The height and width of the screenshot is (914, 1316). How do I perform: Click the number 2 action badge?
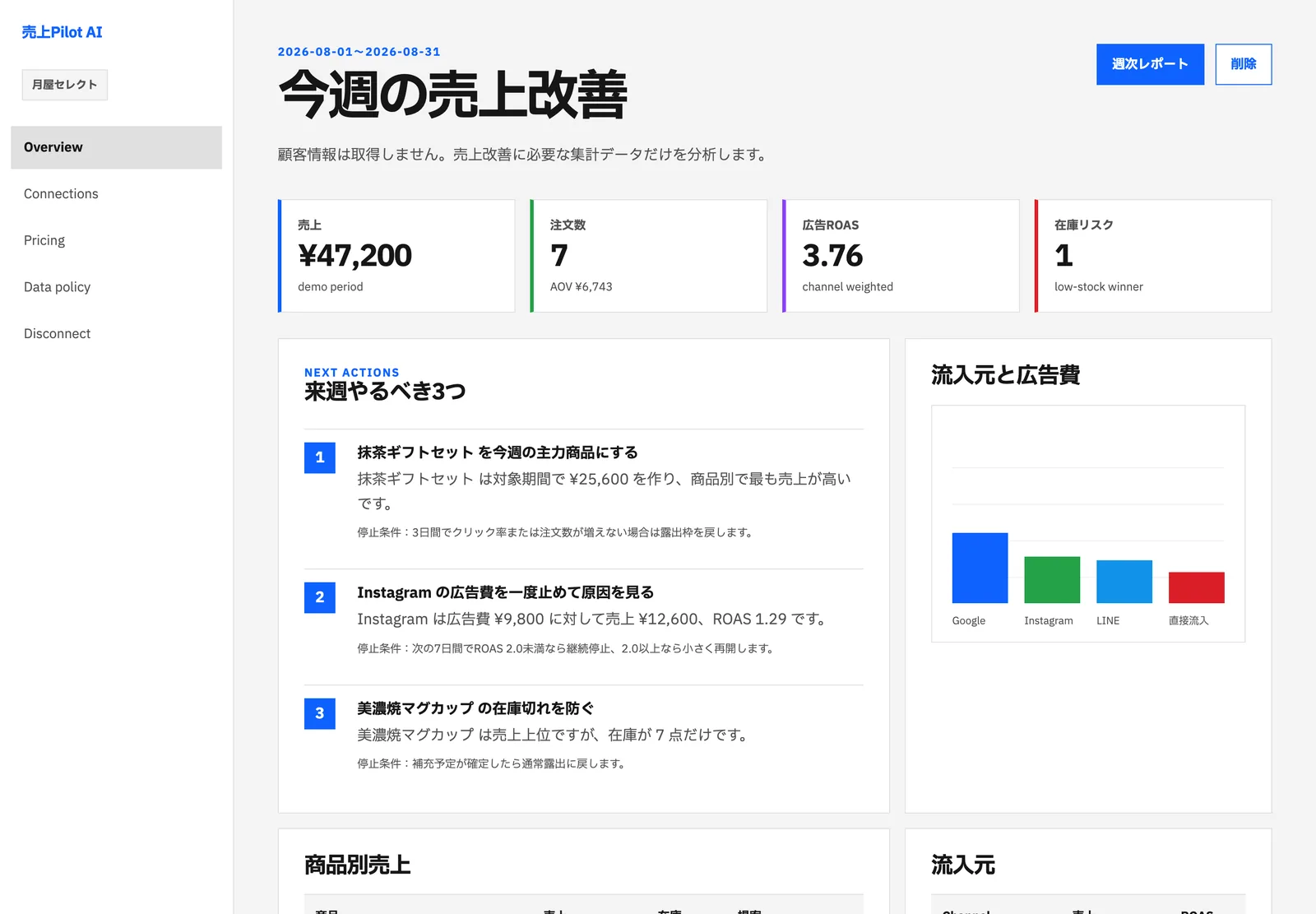pyautogui.click(x=320, y=597)
